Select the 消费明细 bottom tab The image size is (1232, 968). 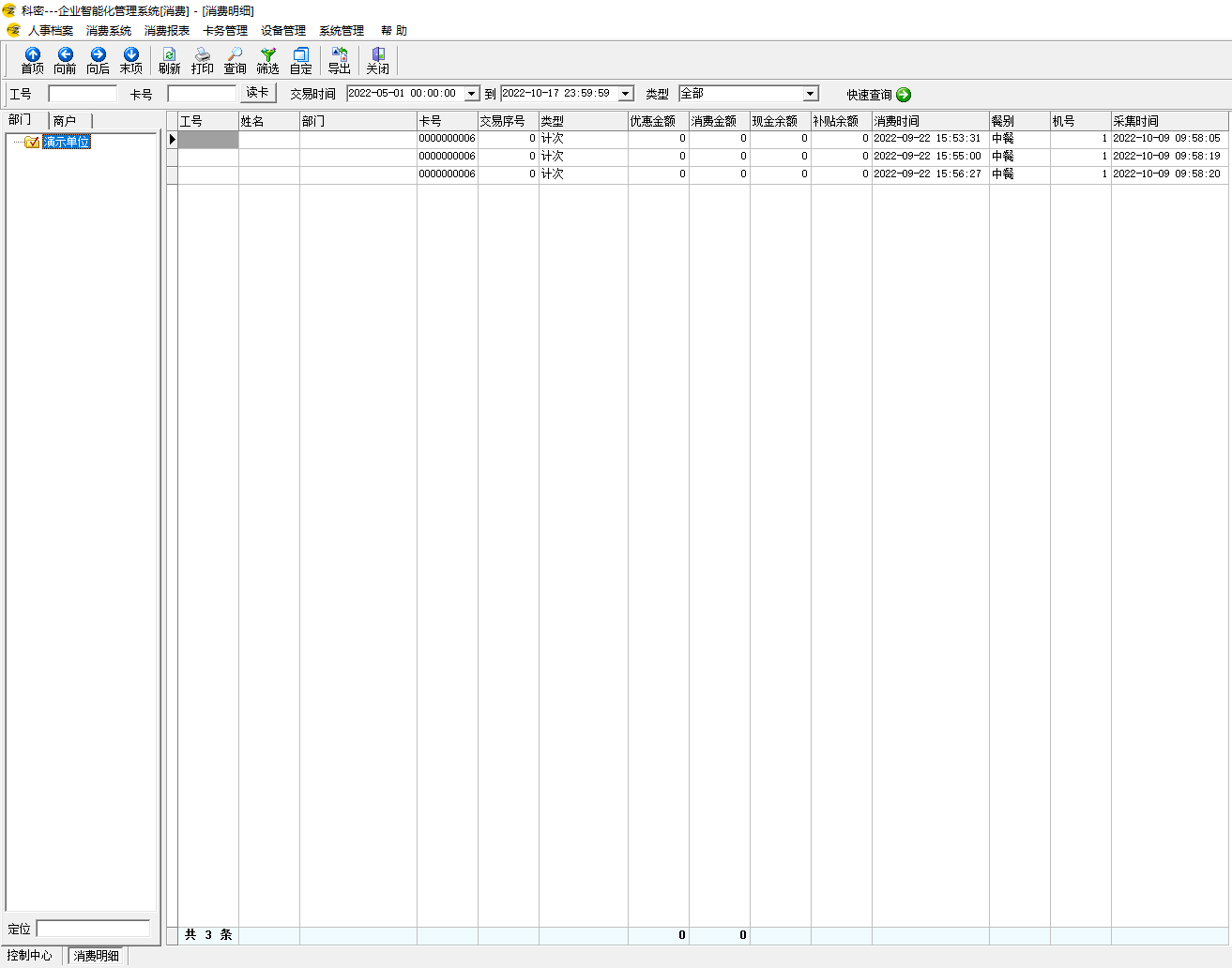click(97, 956)
